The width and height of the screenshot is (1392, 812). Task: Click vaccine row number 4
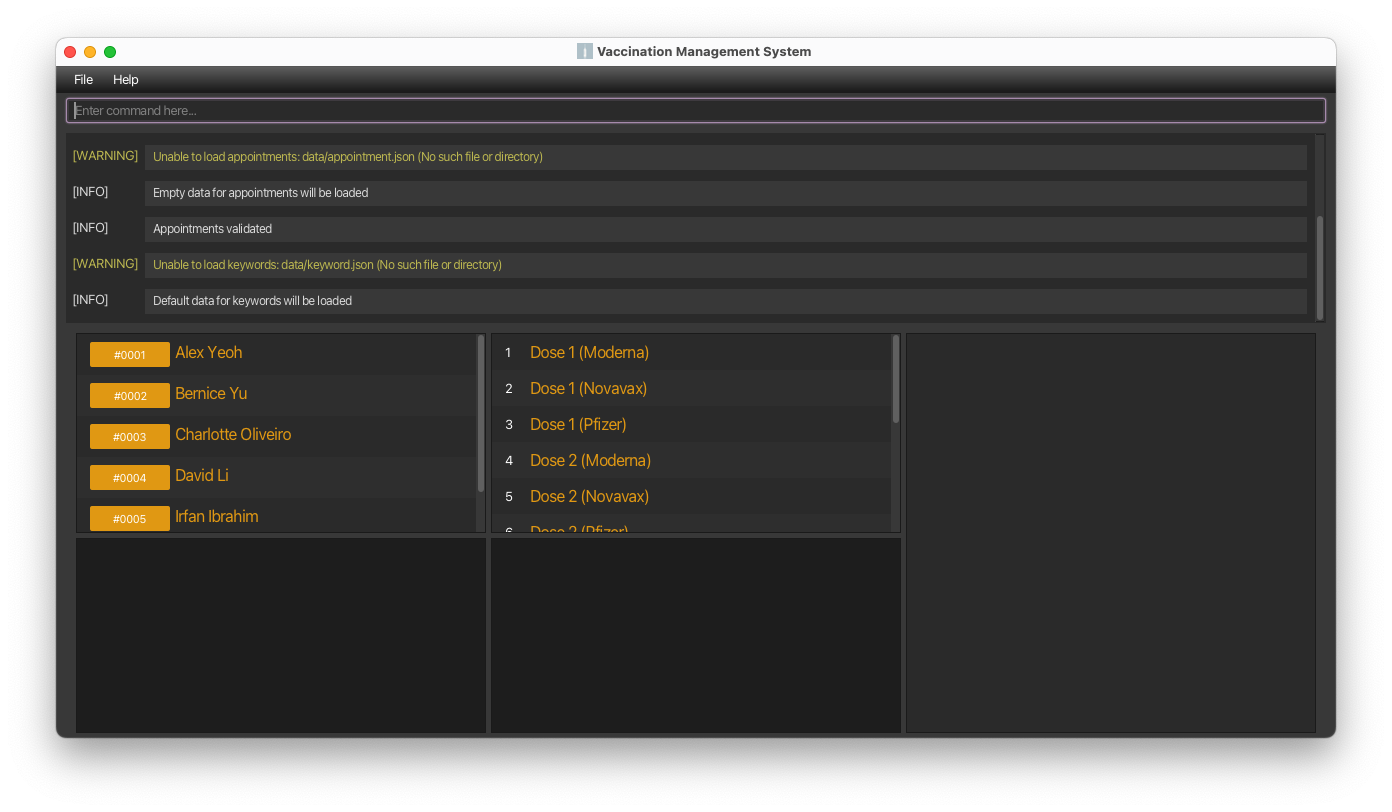click(x=508, y=460)
